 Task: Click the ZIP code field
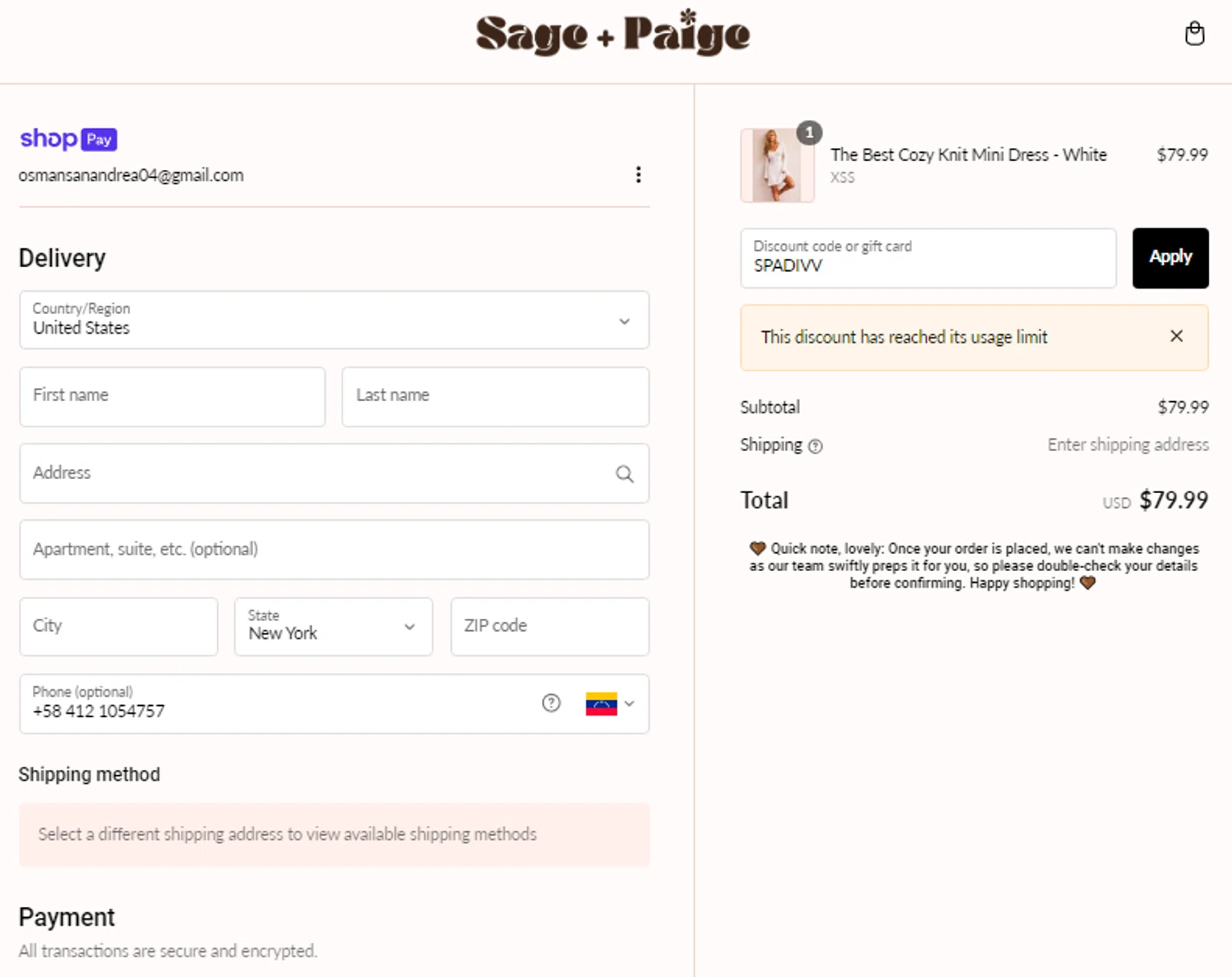pos(549,626)
